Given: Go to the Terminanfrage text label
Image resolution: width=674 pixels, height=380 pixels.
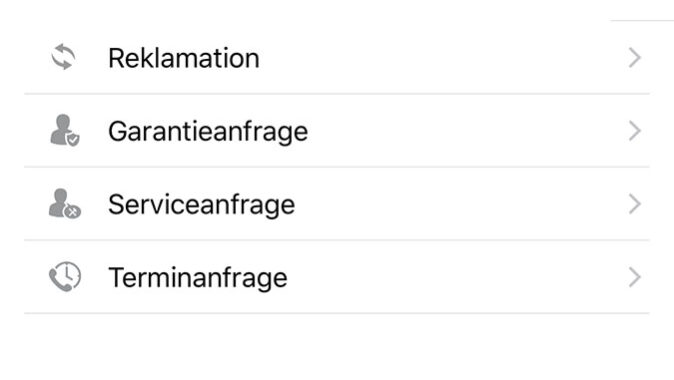Looking at the screenshot, I should coord(198,278).
